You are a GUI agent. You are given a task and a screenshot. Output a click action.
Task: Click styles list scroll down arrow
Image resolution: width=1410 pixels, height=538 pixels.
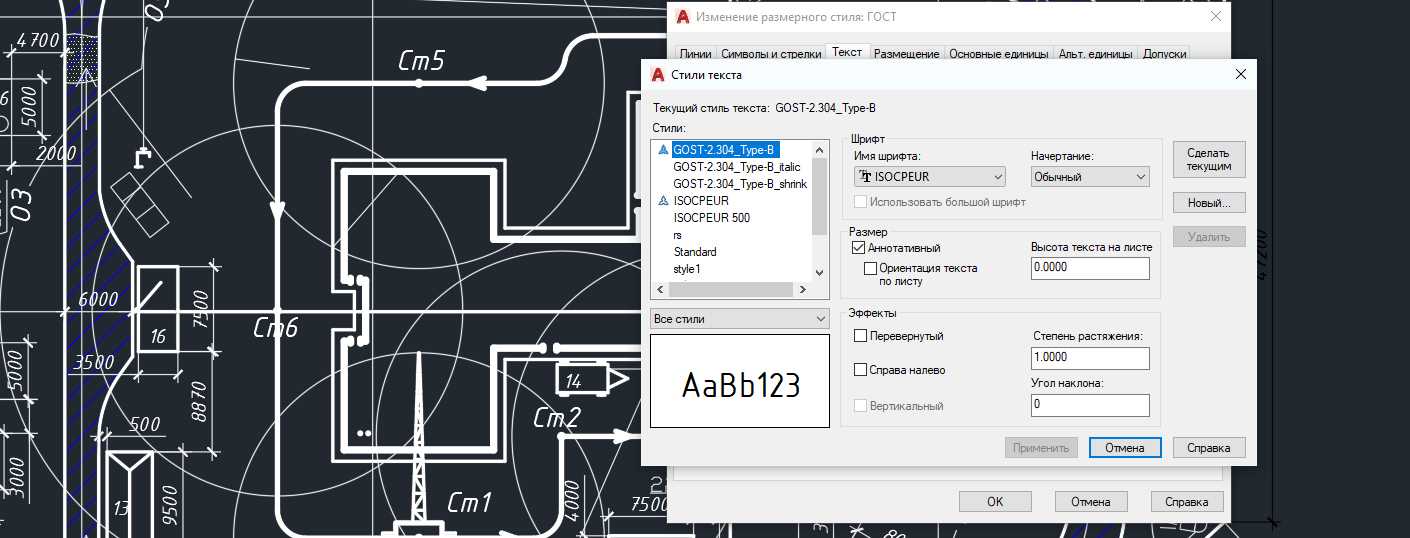tap(820, 272)
